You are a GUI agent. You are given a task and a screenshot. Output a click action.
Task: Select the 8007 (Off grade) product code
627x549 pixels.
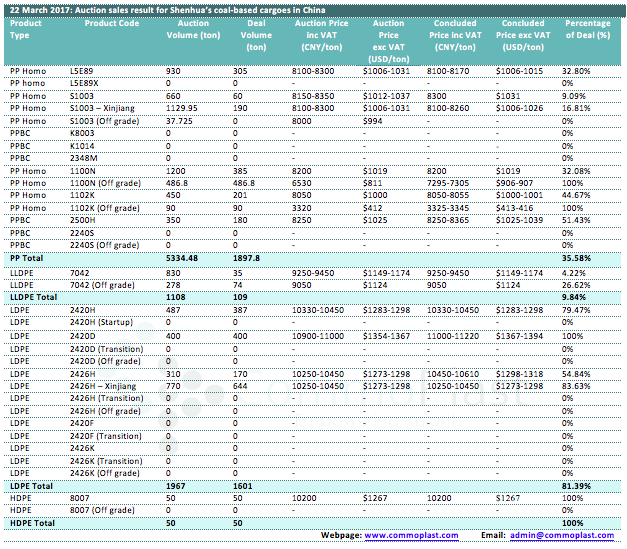tap(105, 510)
